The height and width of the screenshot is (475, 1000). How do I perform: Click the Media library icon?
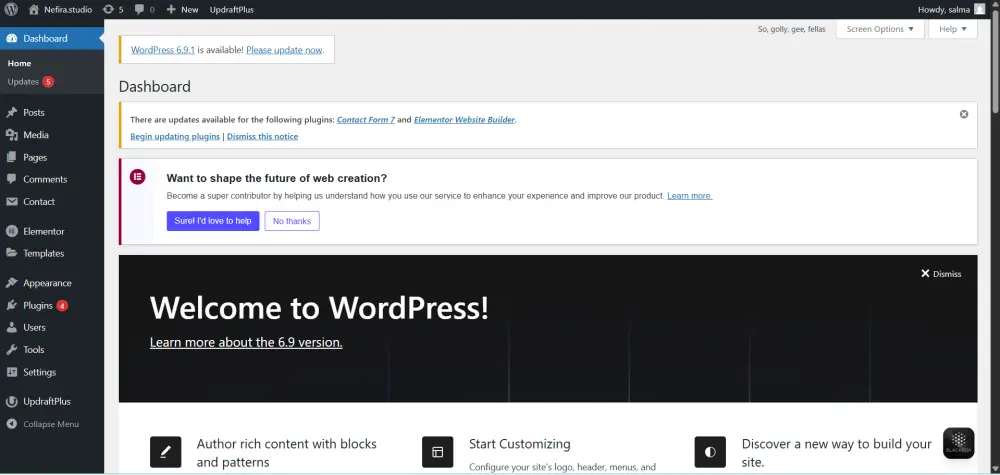point(11,135)
